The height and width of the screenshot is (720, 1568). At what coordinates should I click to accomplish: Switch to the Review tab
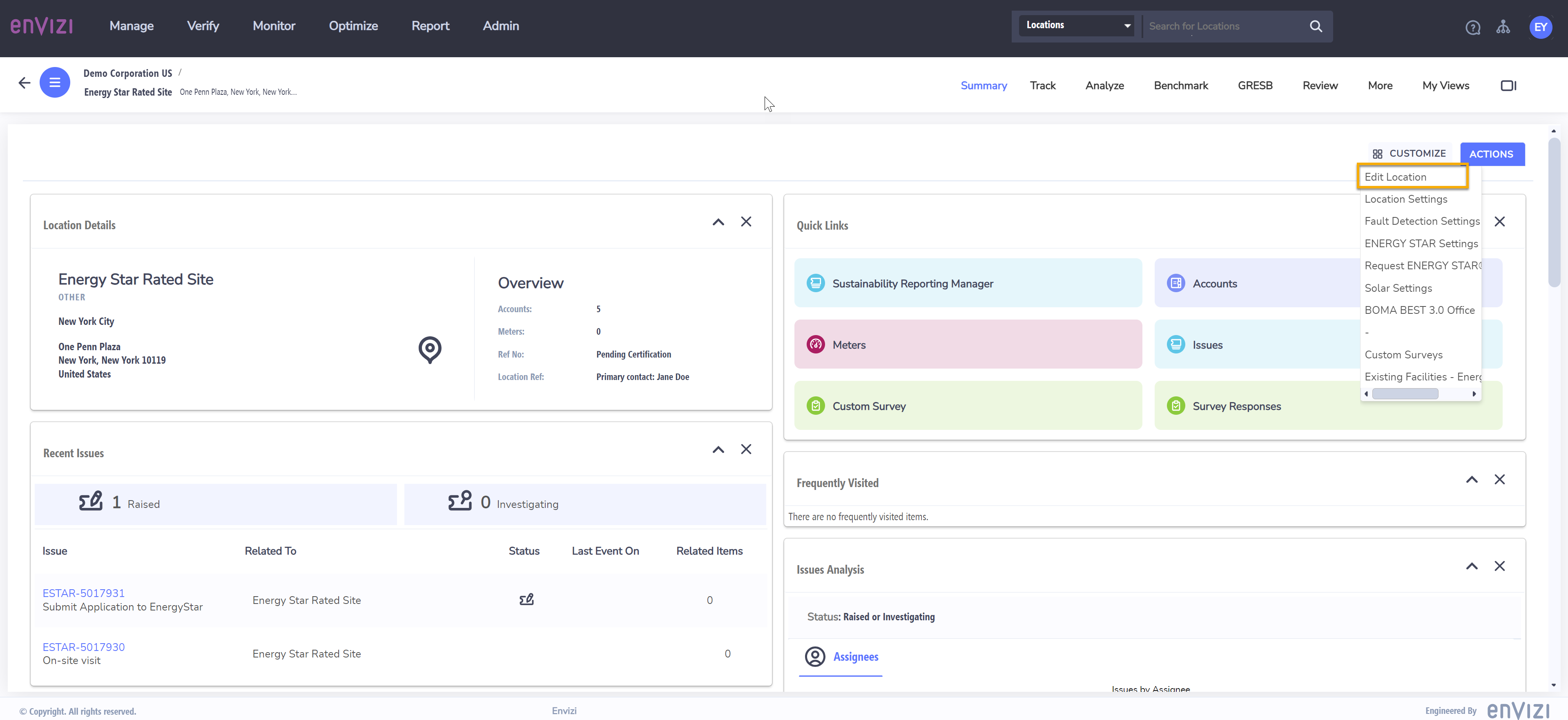coord(1320,86)
